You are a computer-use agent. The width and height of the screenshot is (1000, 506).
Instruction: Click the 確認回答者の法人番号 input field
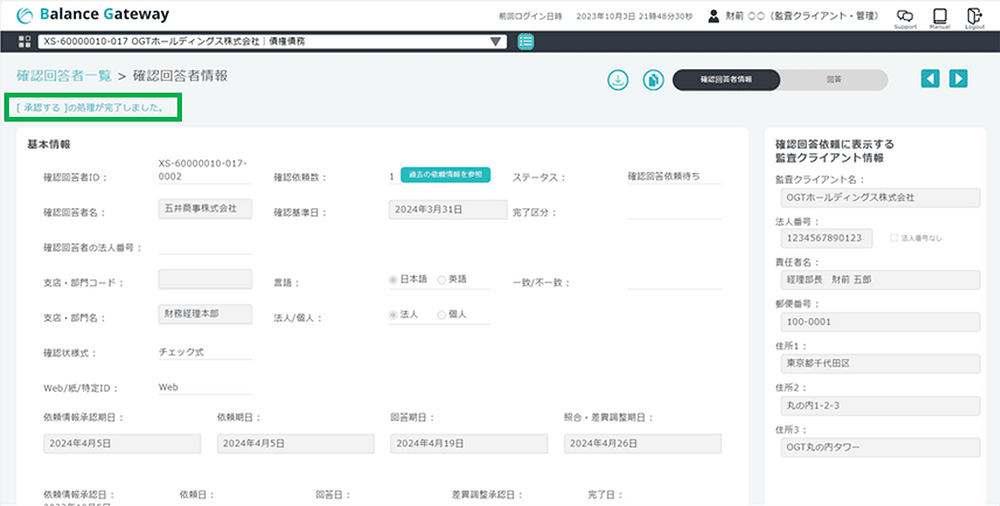click(205, 246)
